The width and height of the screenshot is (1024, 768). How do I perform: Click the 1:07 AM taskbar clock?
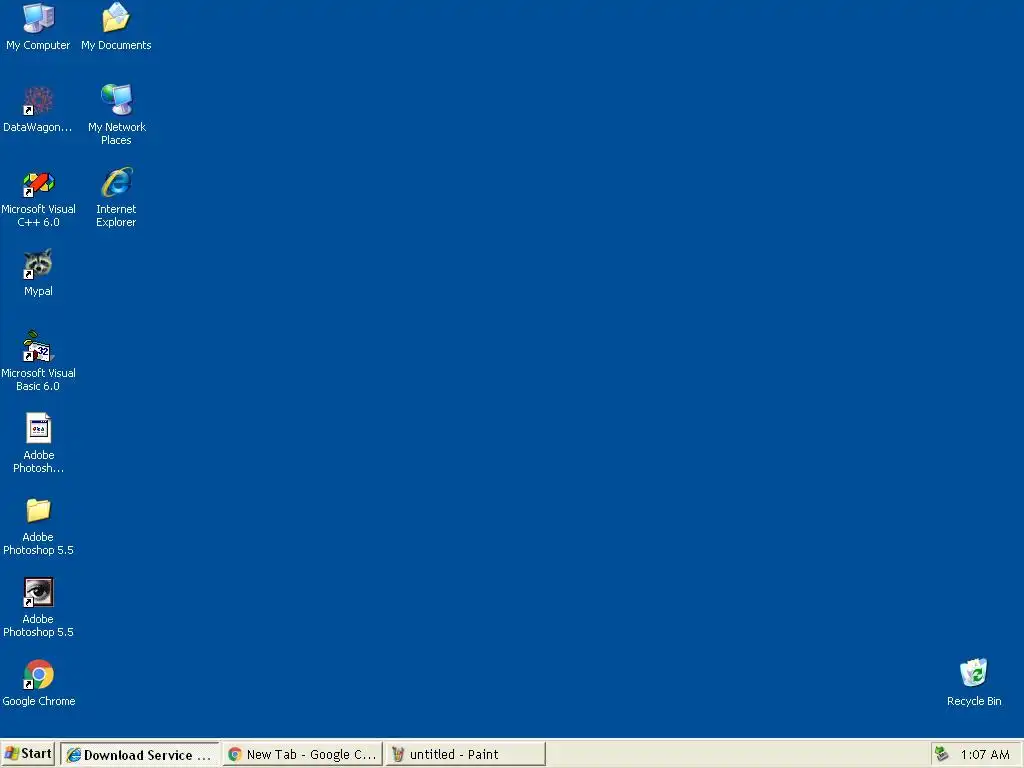(985, 755)
